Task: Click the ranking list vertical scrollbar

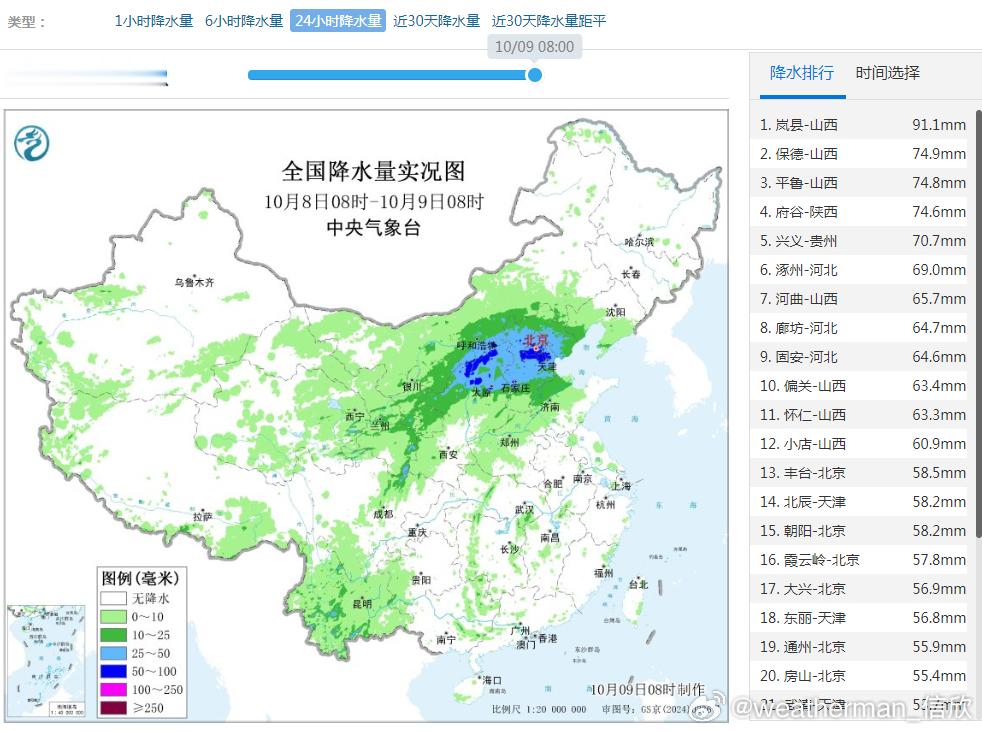Action: coord(979,324)
